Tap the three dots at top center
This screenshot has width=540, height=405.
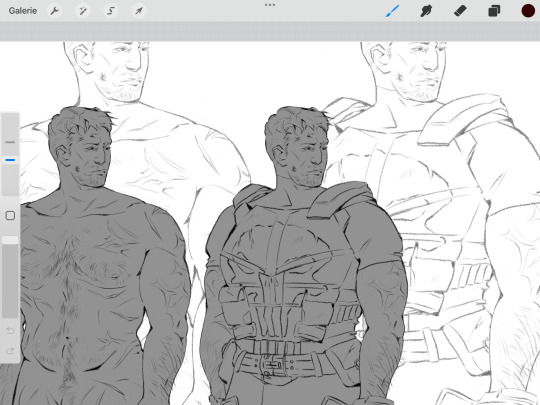(x=270, y=5)
